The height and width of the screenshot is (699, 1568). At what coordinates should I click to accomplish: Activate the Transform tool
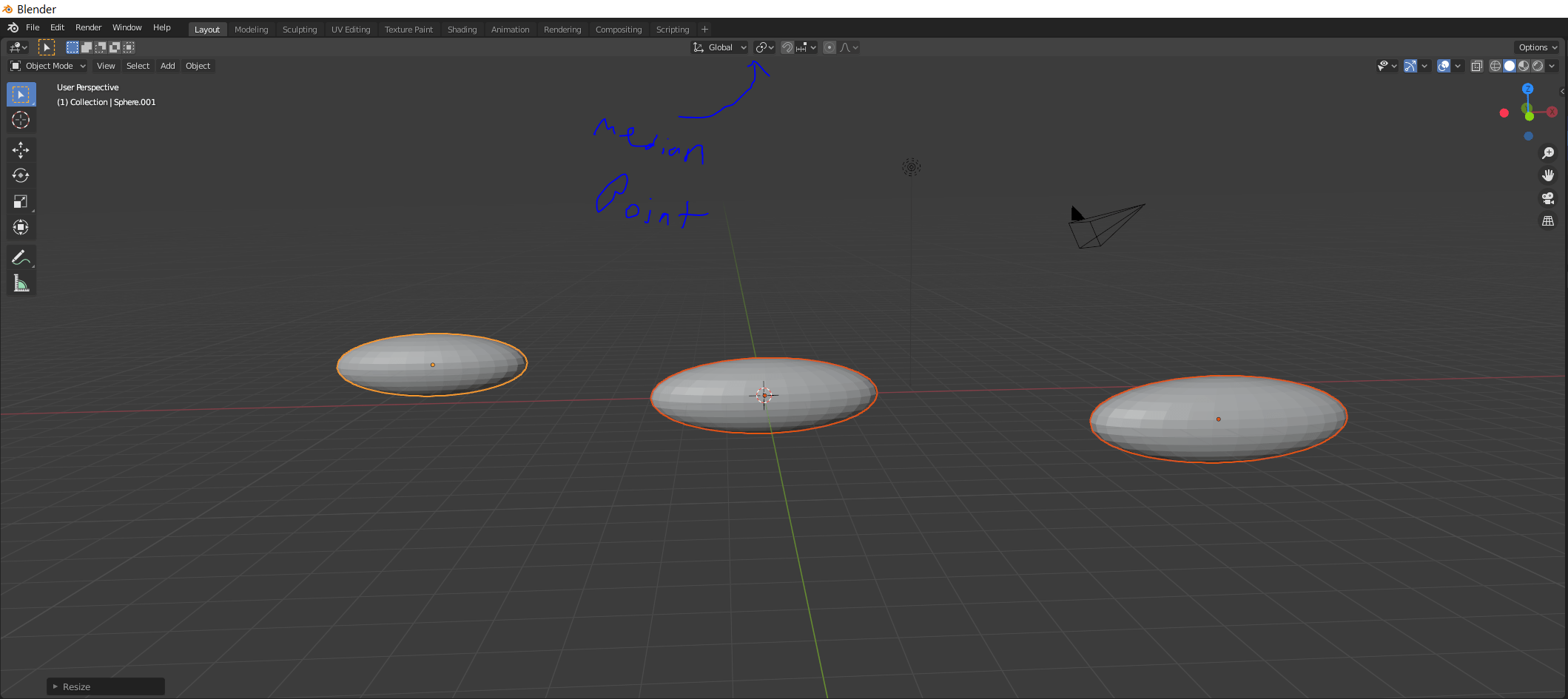coord(21,227)
